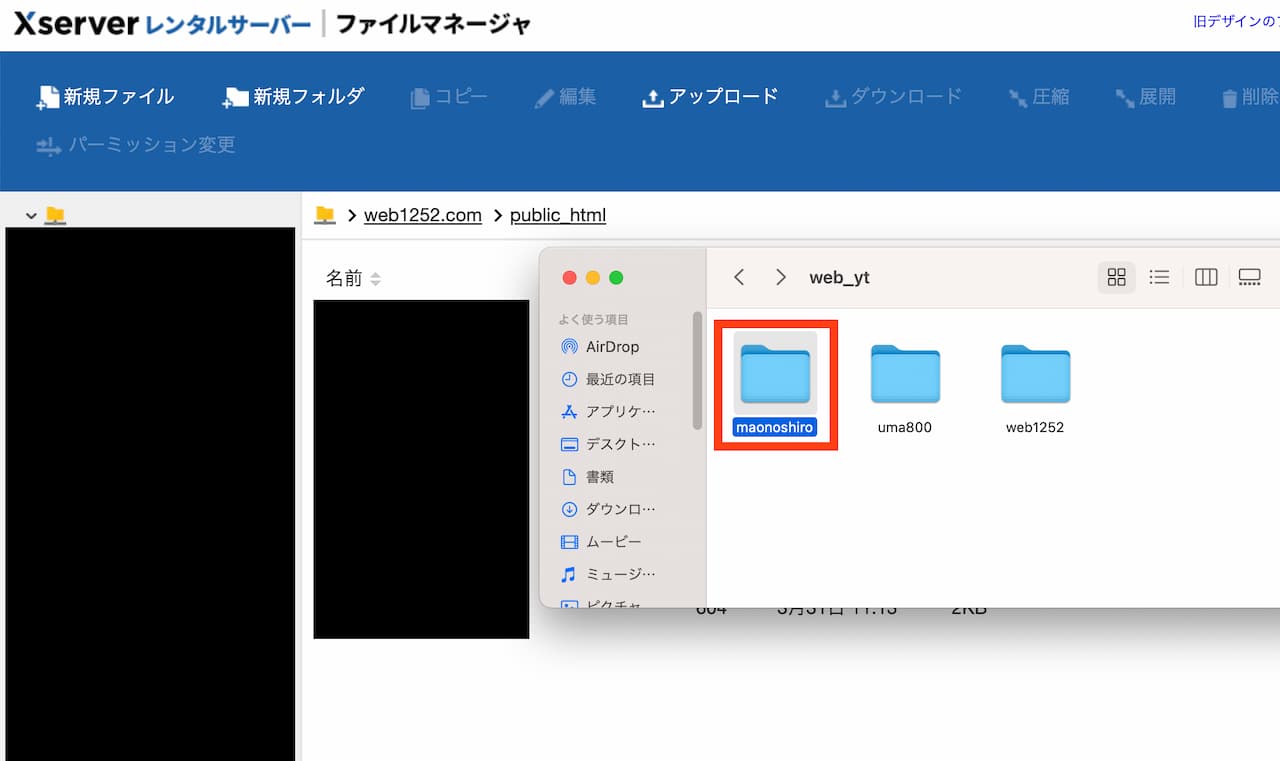The width and height of the screenshot is (1280, 761).
Task: Create a new file with 新規ファイル
Action: coord(105,97)
